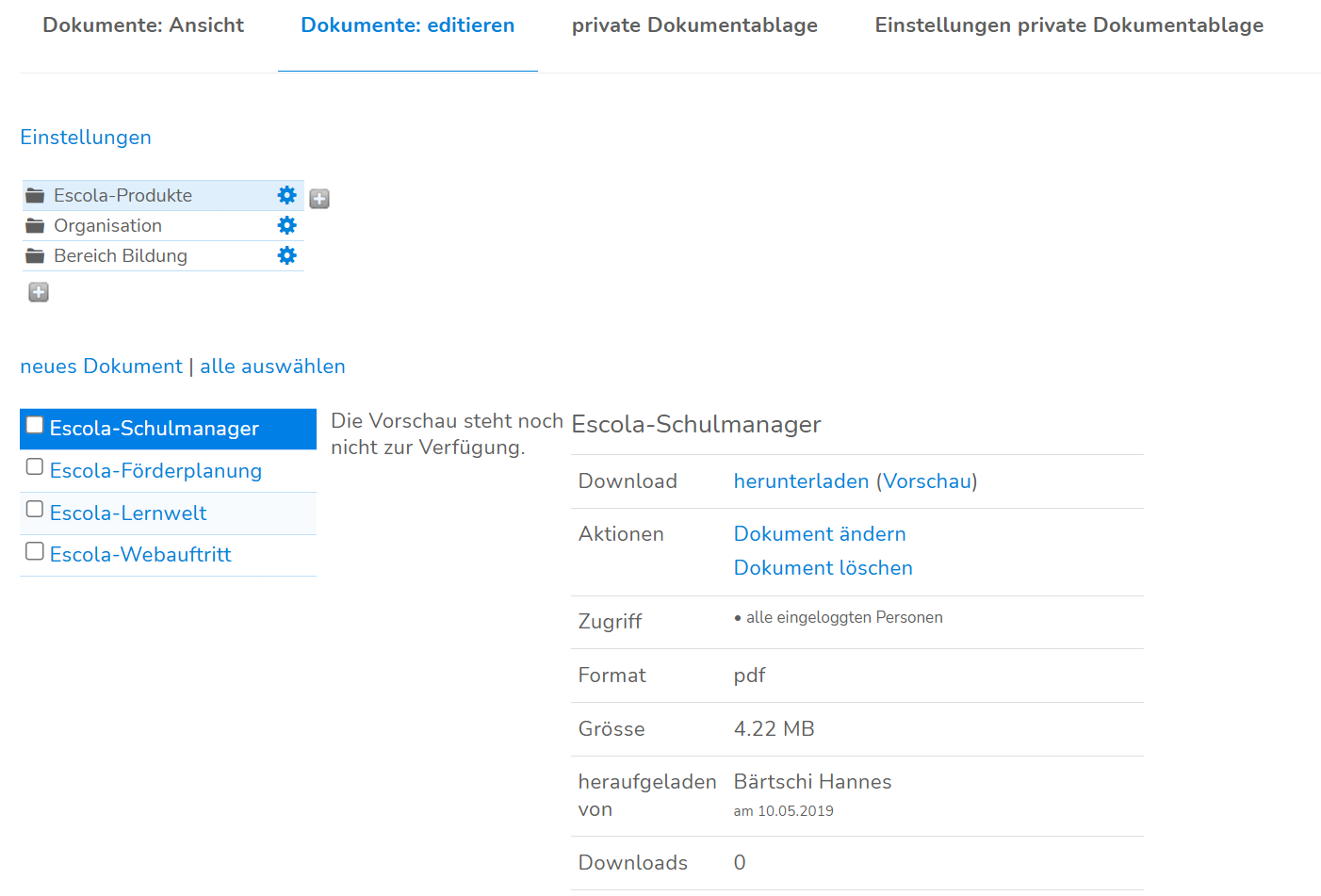Open the Einstellungen link
This screenshot has width=1321, height=896.
point(86,138)
